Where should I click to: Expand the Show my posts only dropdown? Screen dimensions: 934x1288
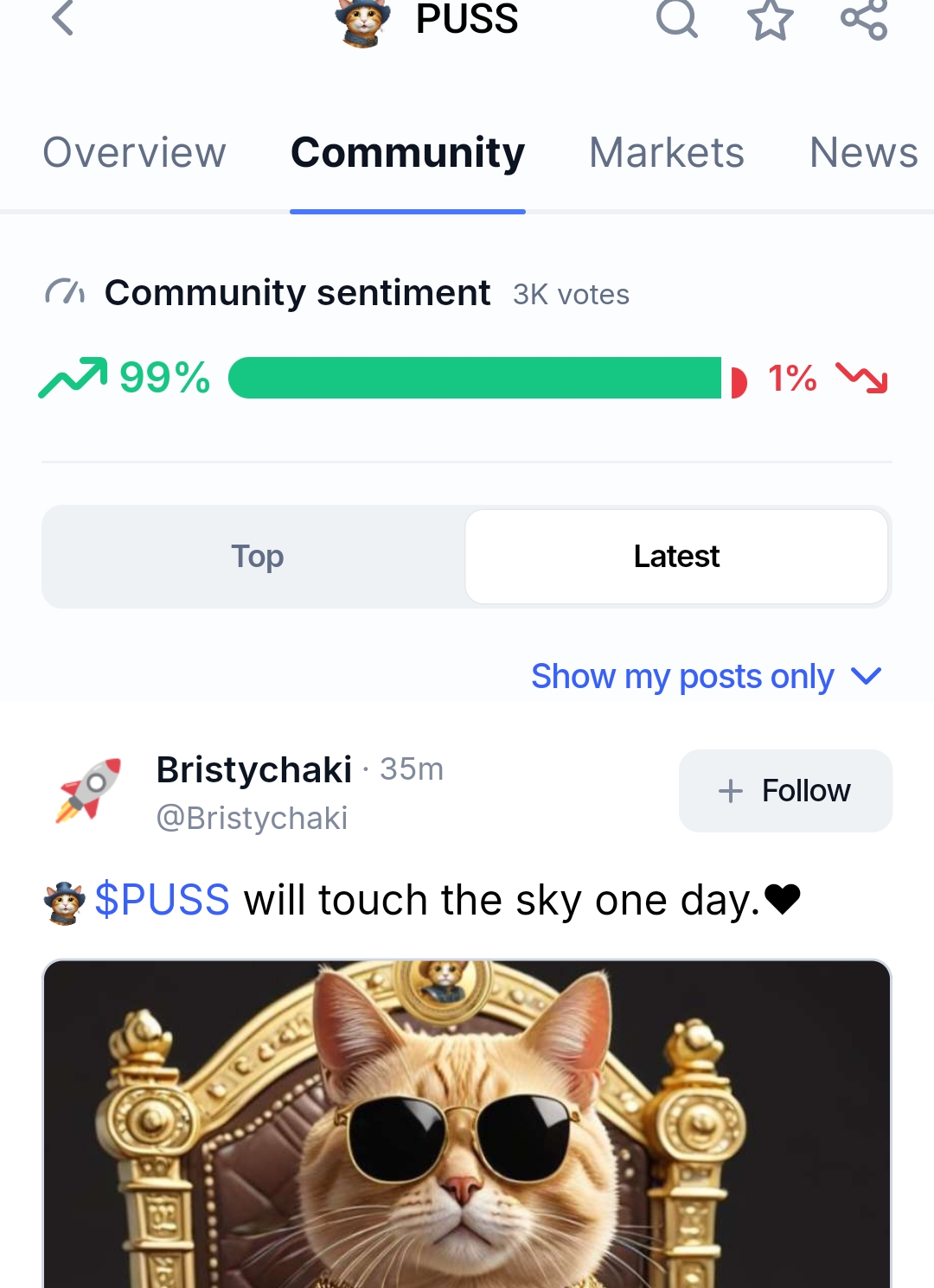click(x=682, y=676)
